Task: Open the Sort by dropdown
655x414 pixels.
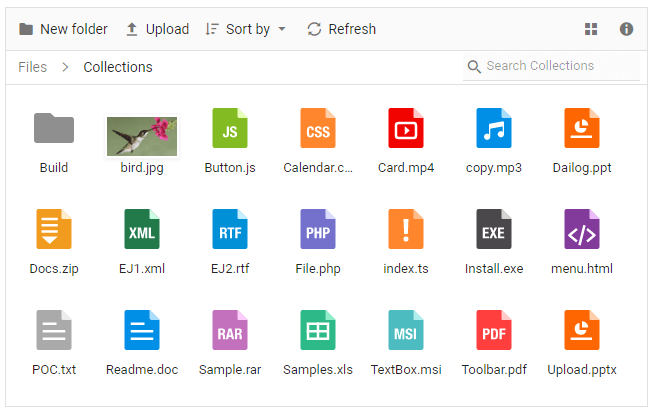Action: tap(246, 29)
